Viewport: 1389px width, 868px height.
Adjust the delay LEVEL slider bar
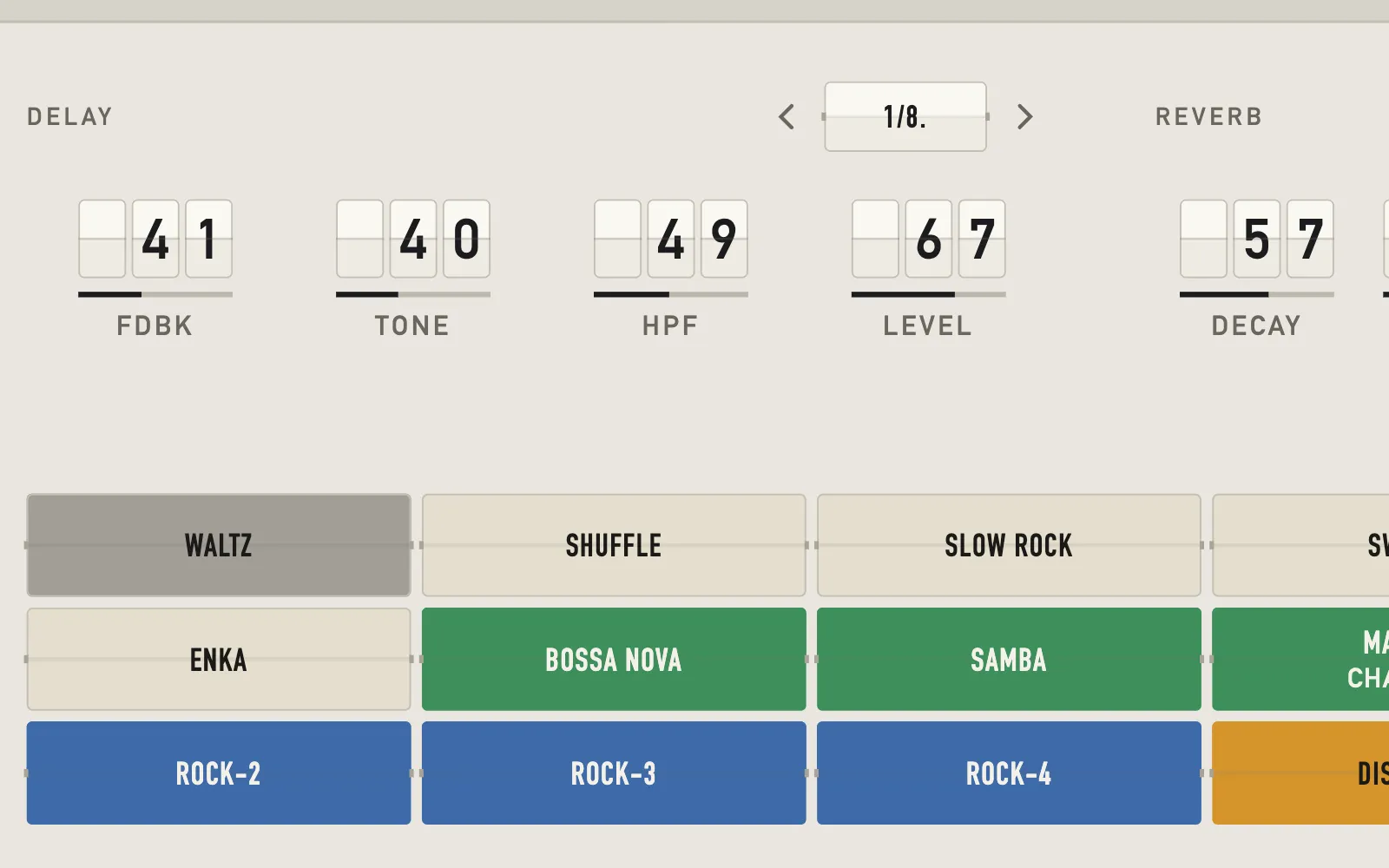(929, 294)
